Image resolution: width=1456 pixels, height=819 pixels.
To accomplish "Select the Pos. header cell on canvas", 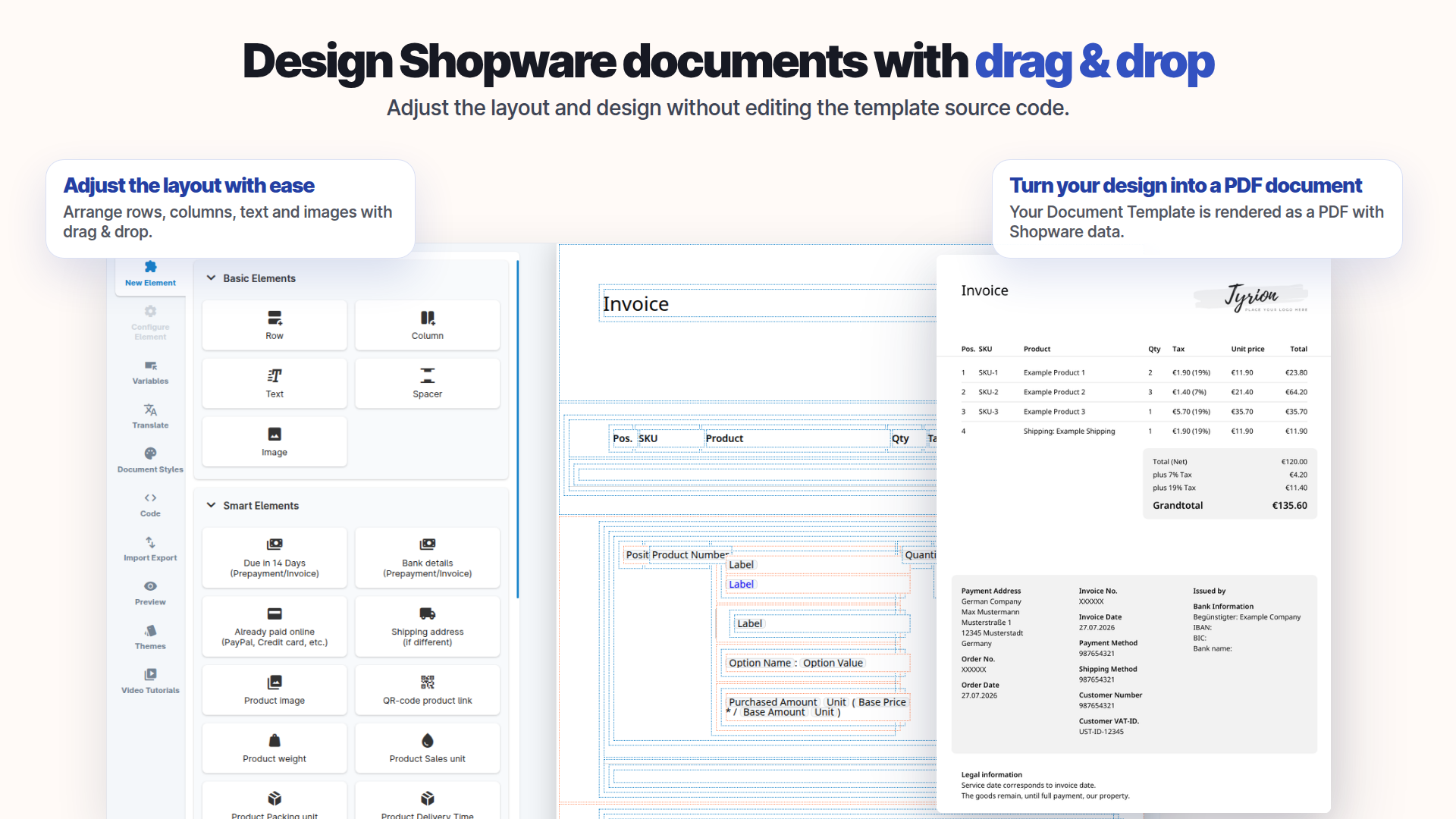I will [623, 438].
